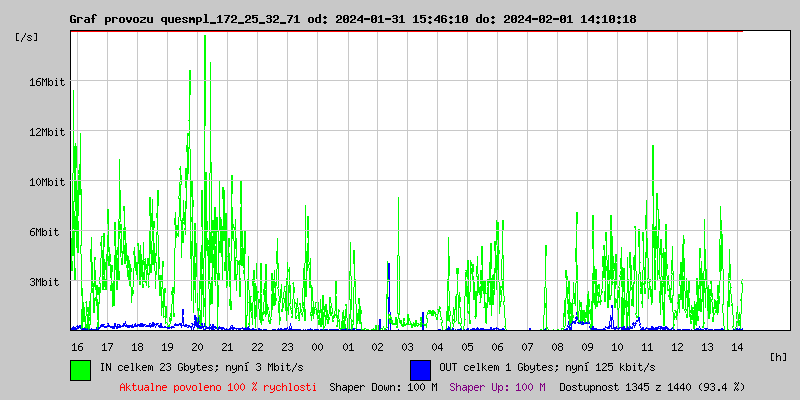Click the 12Mbit y-axis label
This screenshot has height=400, width=800.
47,132
